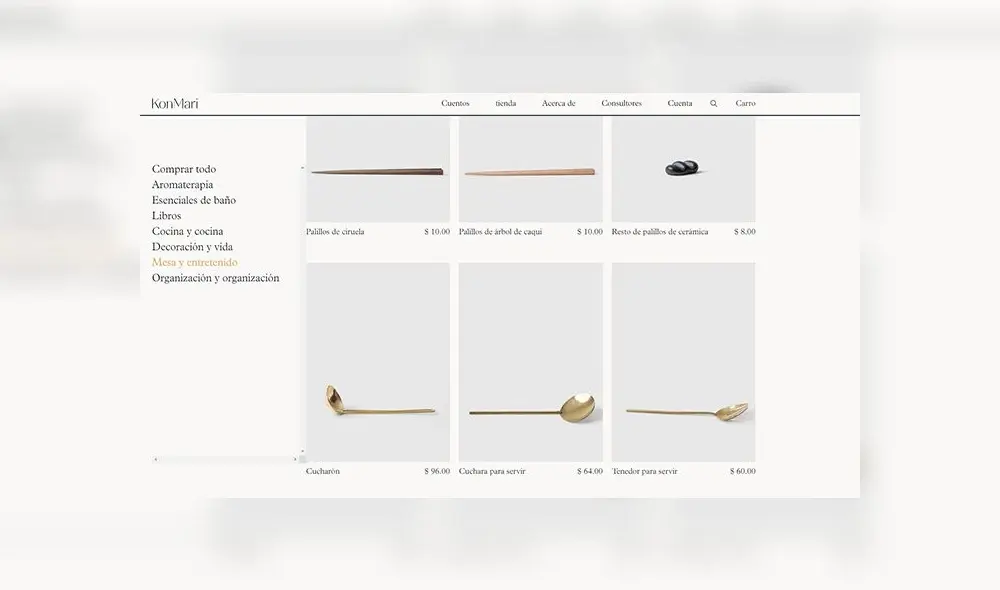Open the Cuentos menu item

(x=455, y=104)
